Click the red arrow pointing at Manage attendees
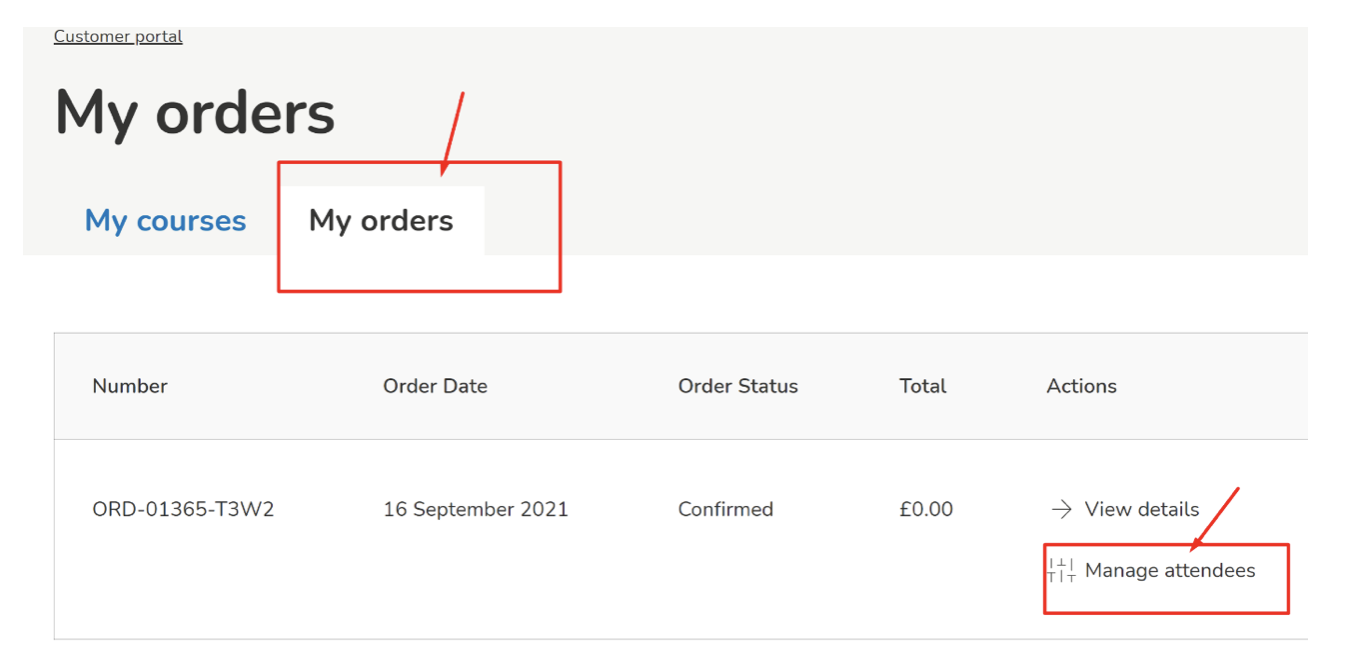 click(1215, 520)
